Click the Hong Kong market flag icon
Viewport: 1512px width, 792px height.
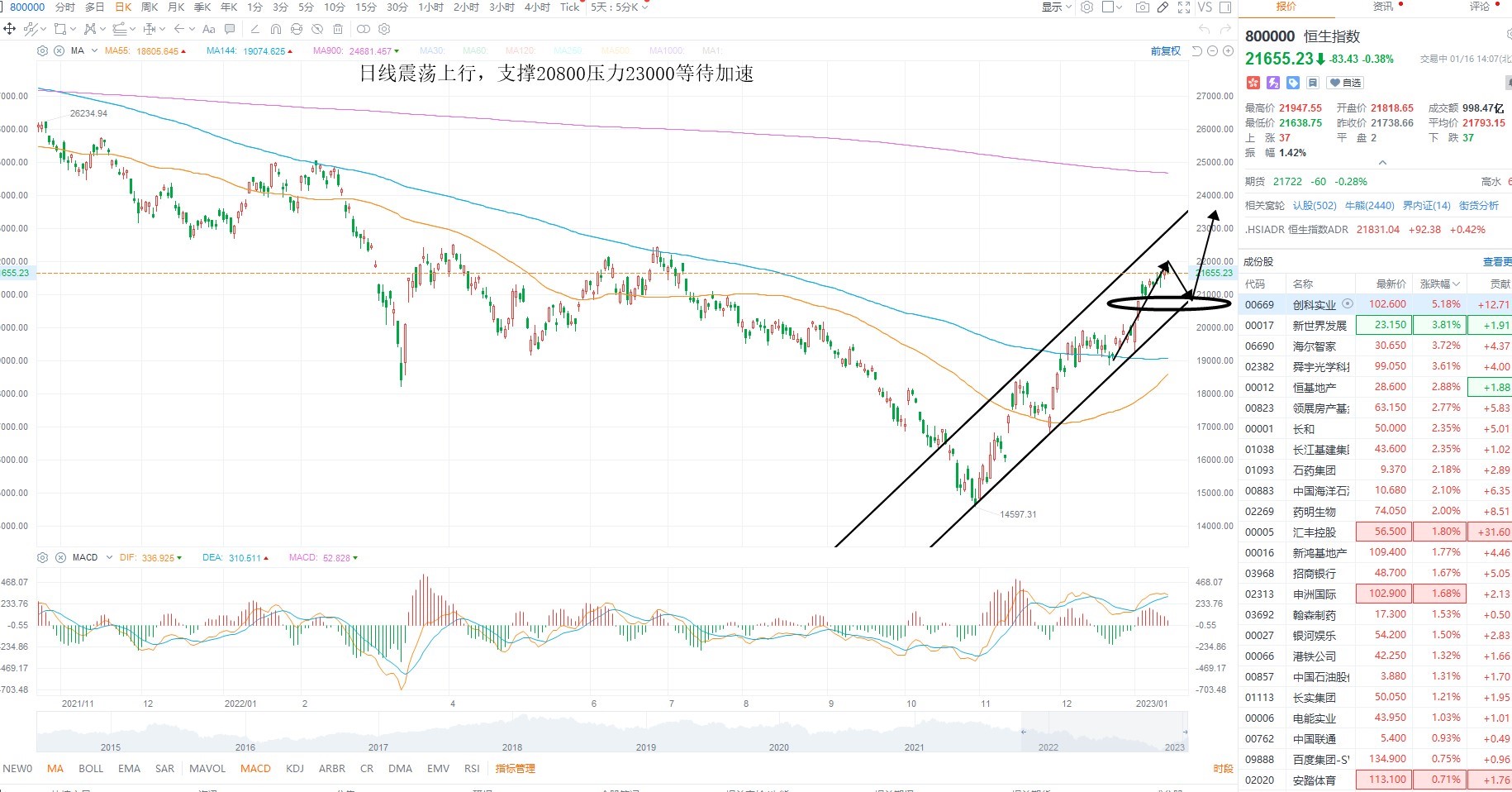1253,83
